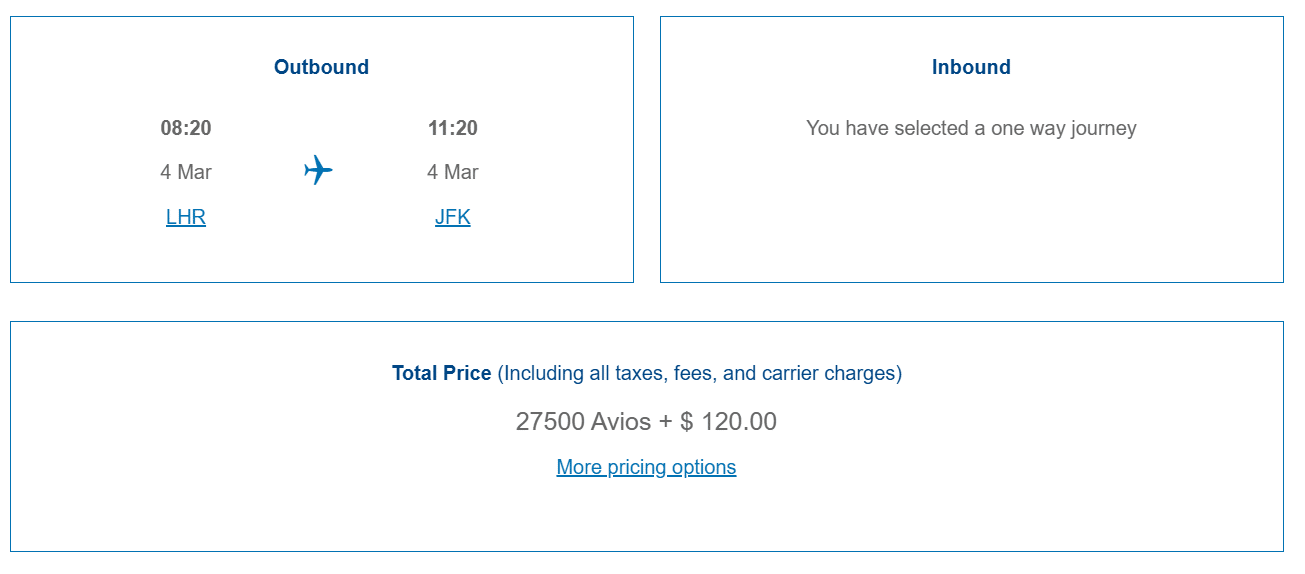The image size is (1305, 574).
Task: Click the 4 Mar date under 08:20
Action: coord(186,172)
